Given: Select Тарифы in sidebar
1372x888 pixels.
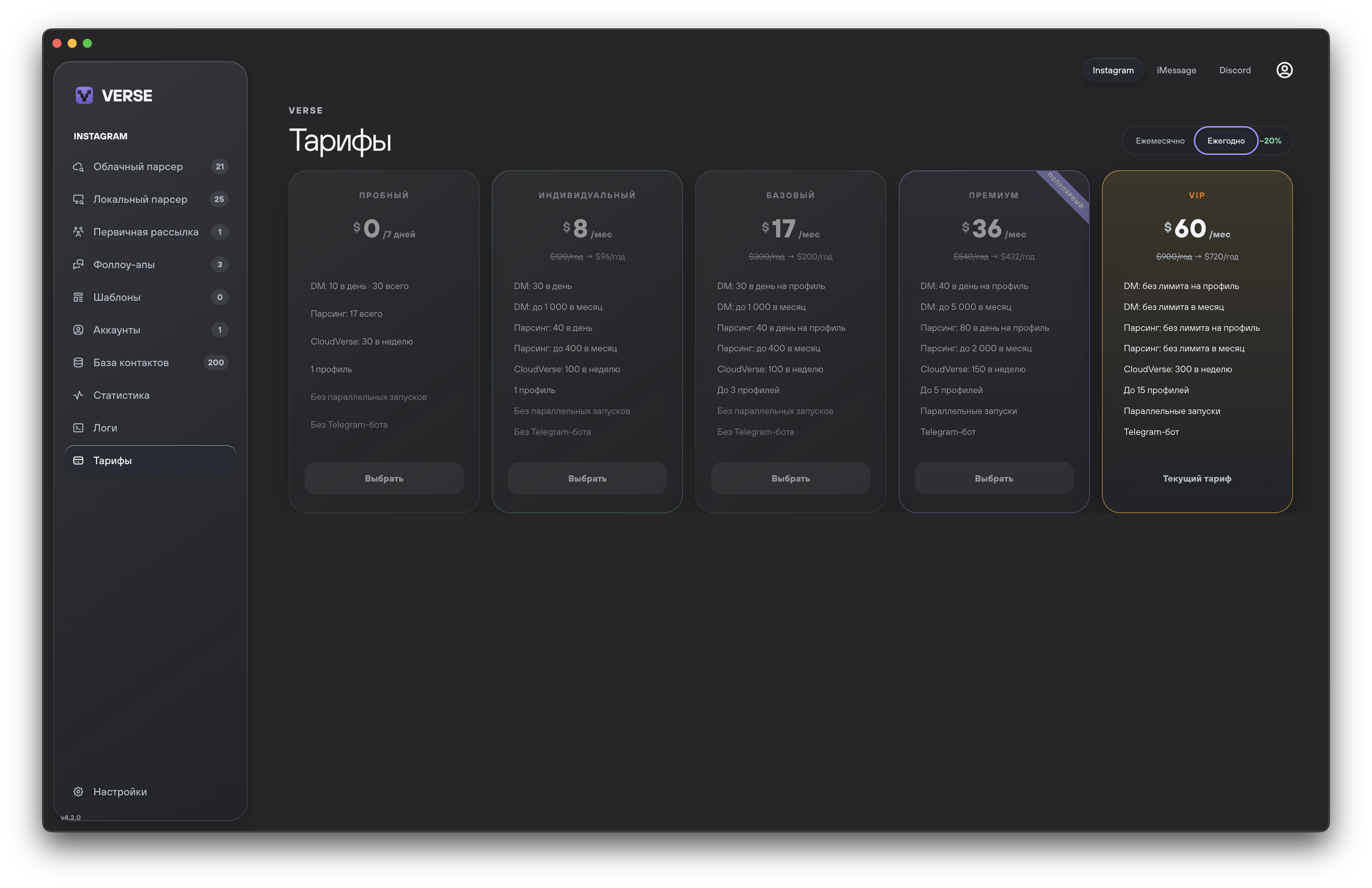Looking at the screenshot, I should click(150, 460).
